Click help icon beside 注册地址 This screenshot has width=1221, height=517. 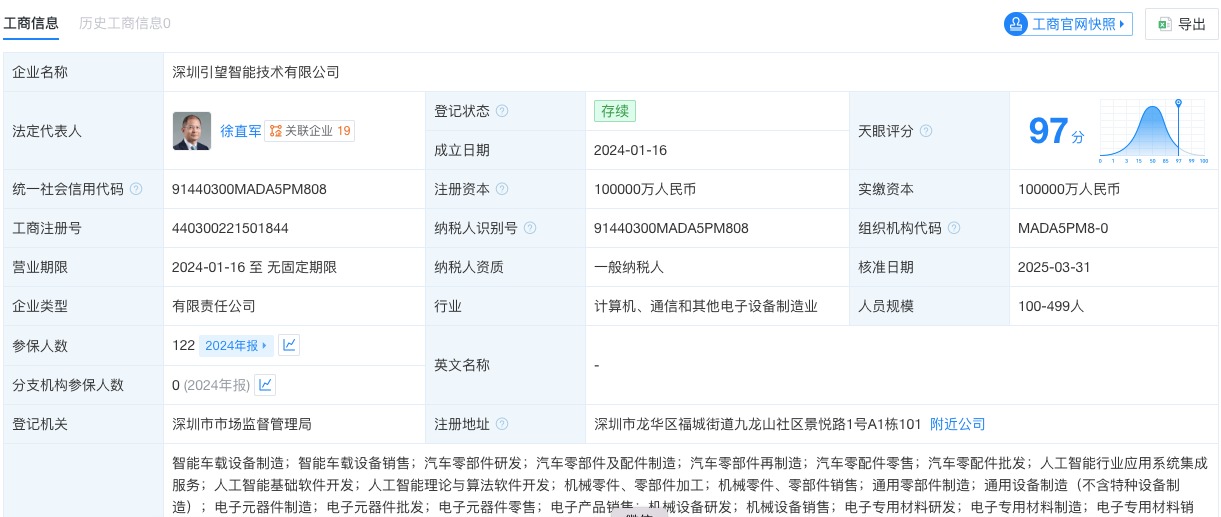click(502, 424)
